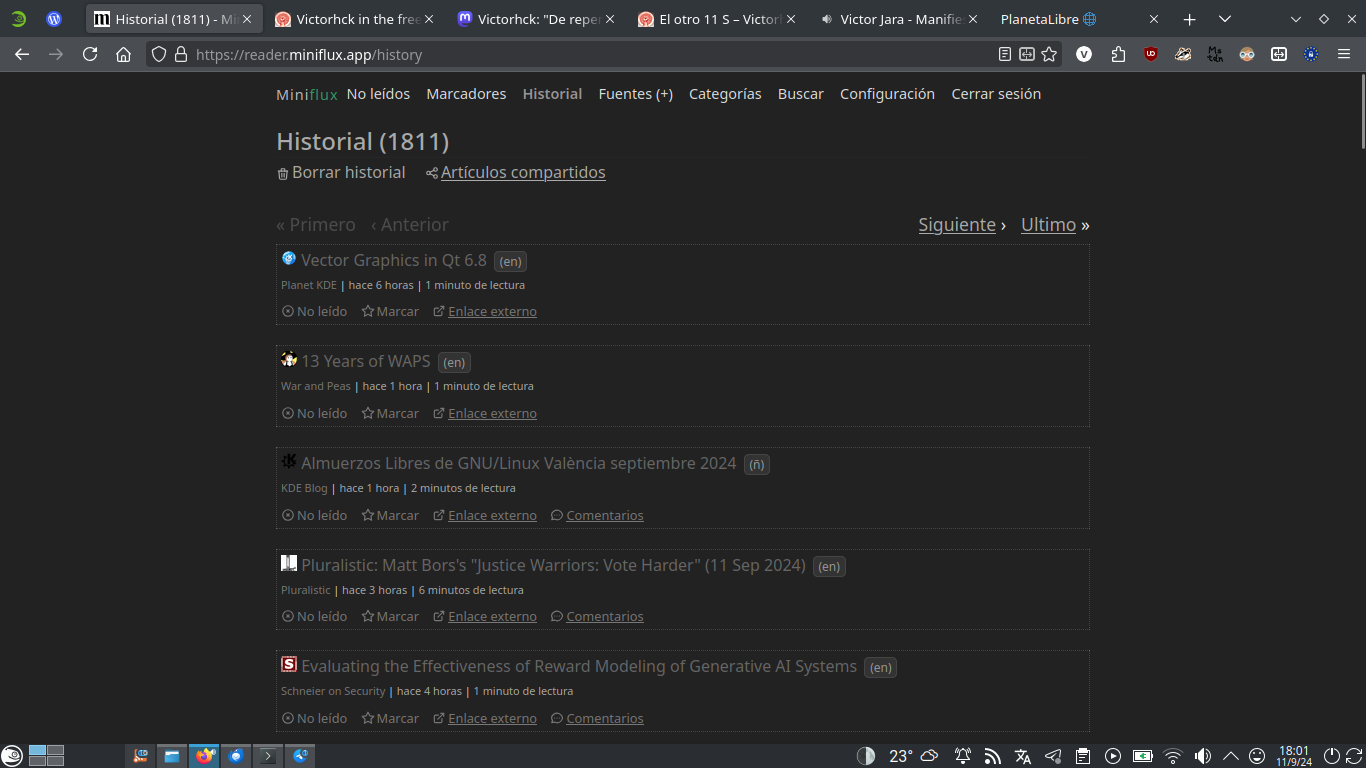Open the openSUSE application launcher
Viewport: 1366px width, 768px height.
click(x=12, y=756)
